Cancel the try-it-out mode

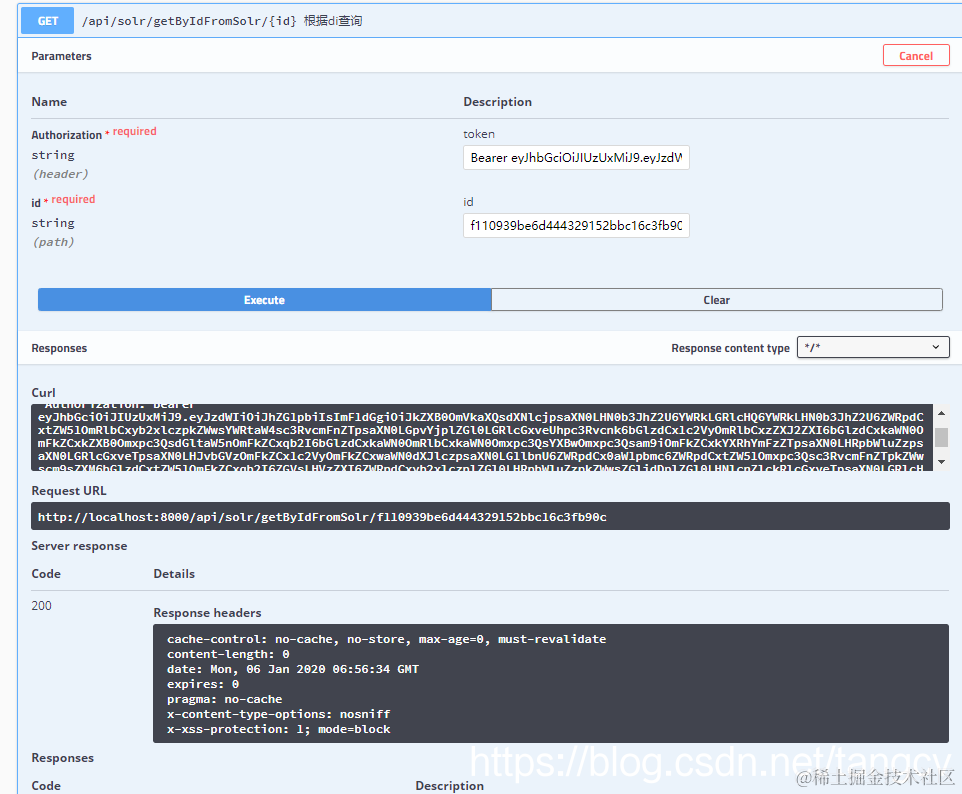[916, 56]
